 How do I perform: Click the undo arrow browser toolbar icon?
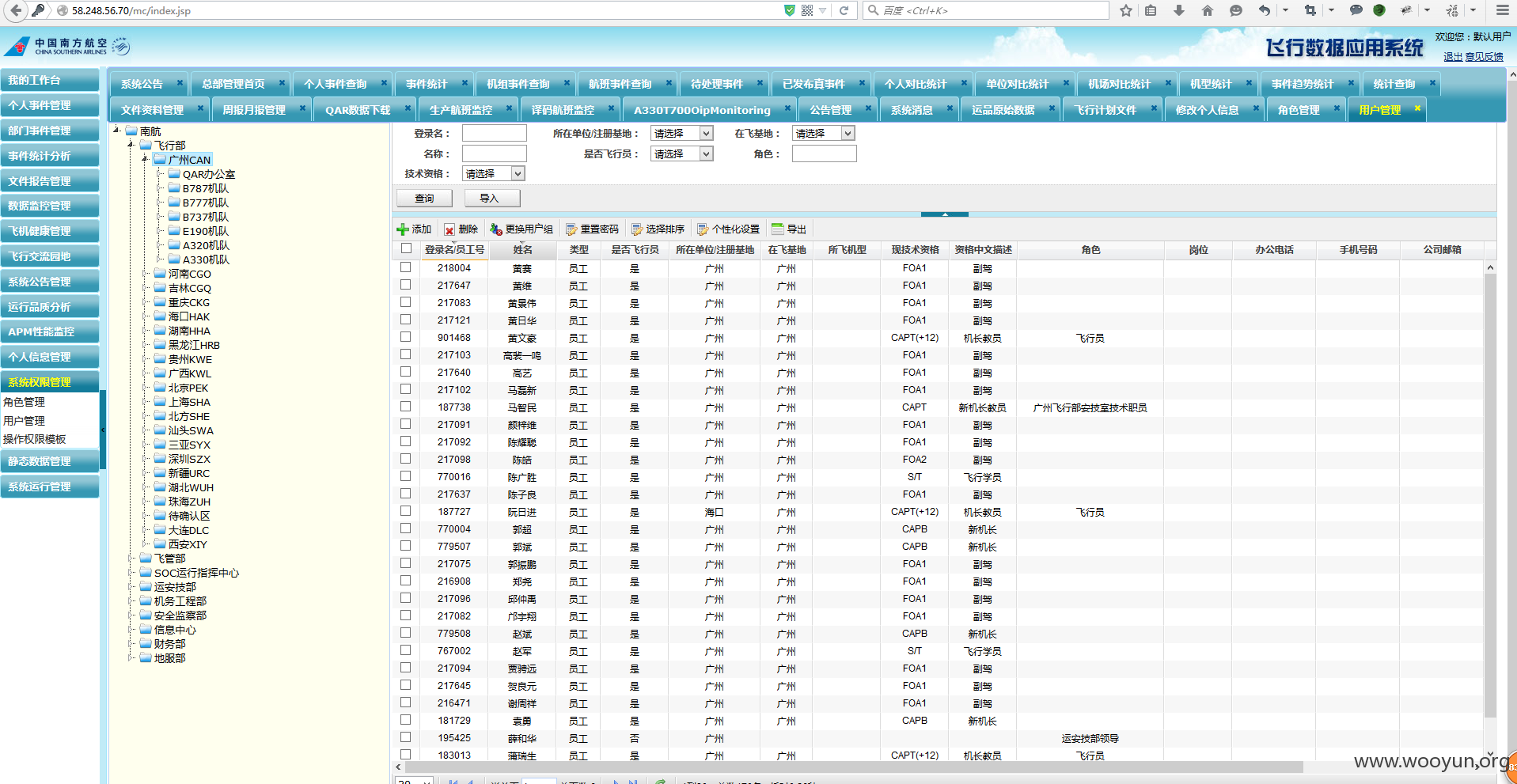point(1265,10)
